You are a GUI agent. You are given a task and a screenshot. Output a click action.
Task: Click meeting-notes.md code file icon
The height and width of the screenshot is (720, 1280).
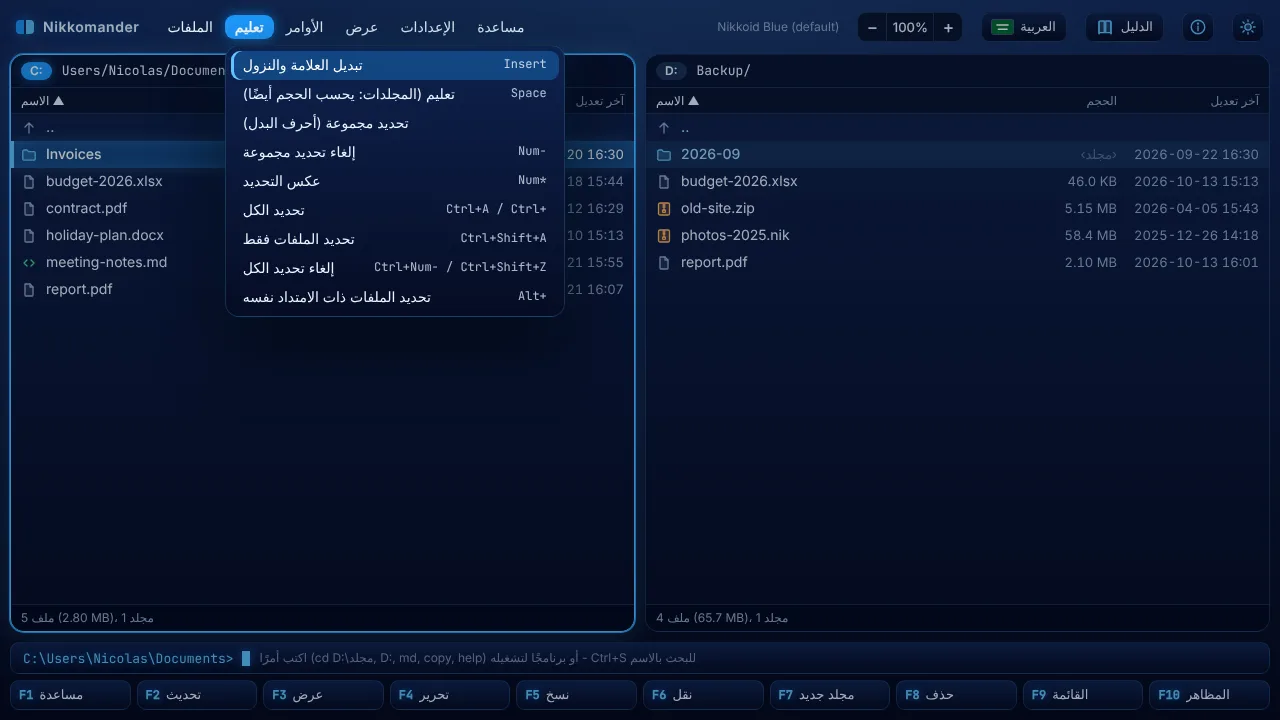(29, 263)
